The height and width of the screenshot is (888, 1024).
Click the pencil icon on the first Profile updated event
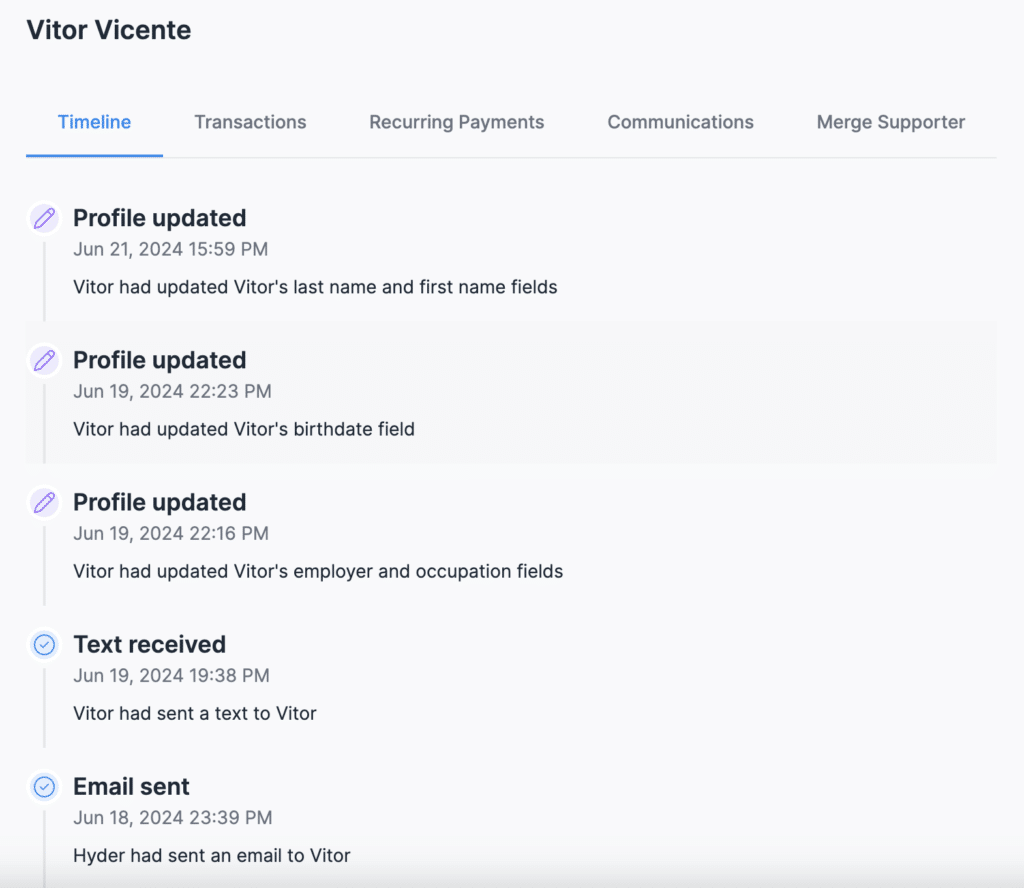tap(44, 218)
